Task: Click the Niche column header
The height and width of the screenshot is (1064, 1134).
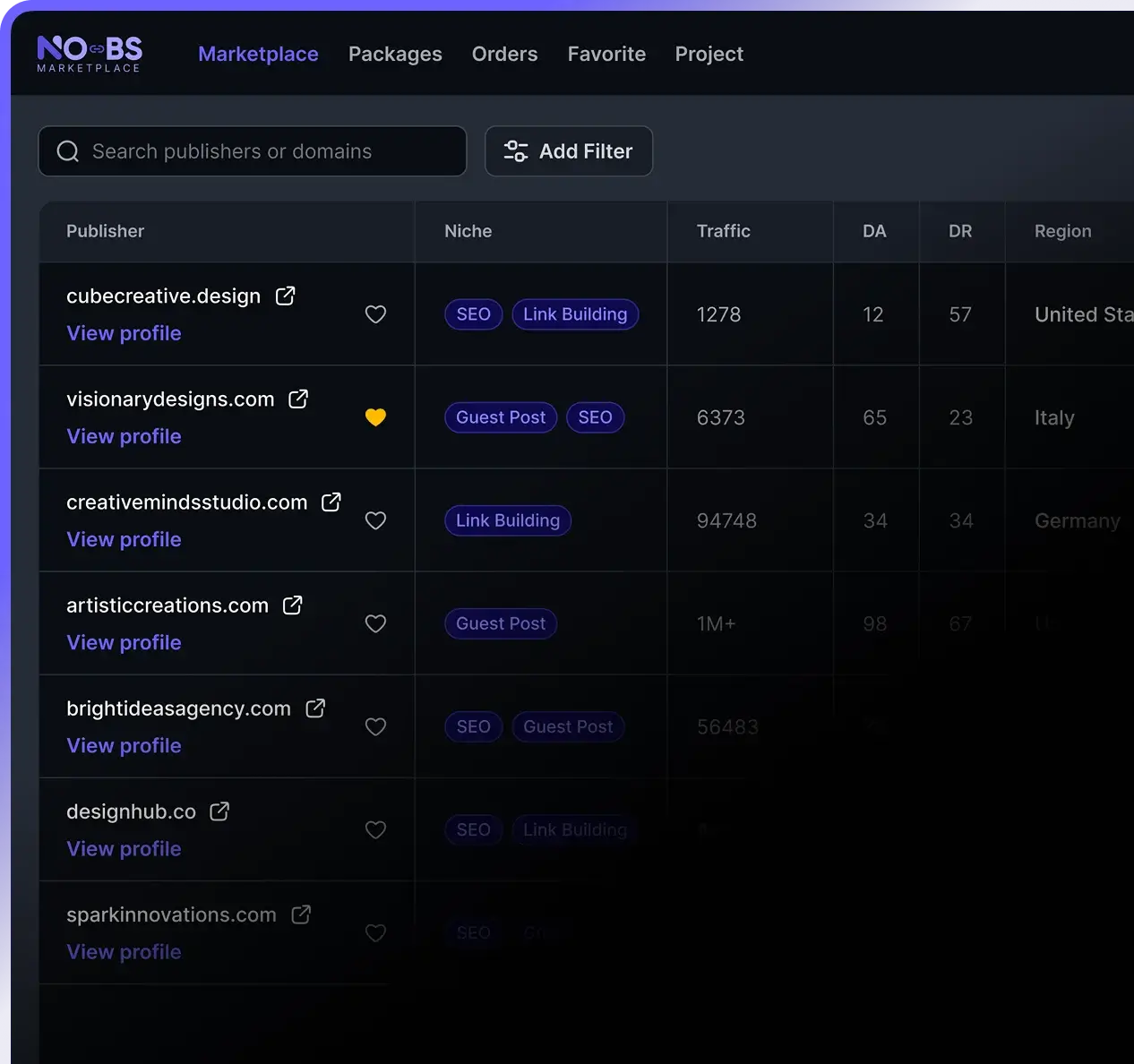Action: click(x=468, y=231)
